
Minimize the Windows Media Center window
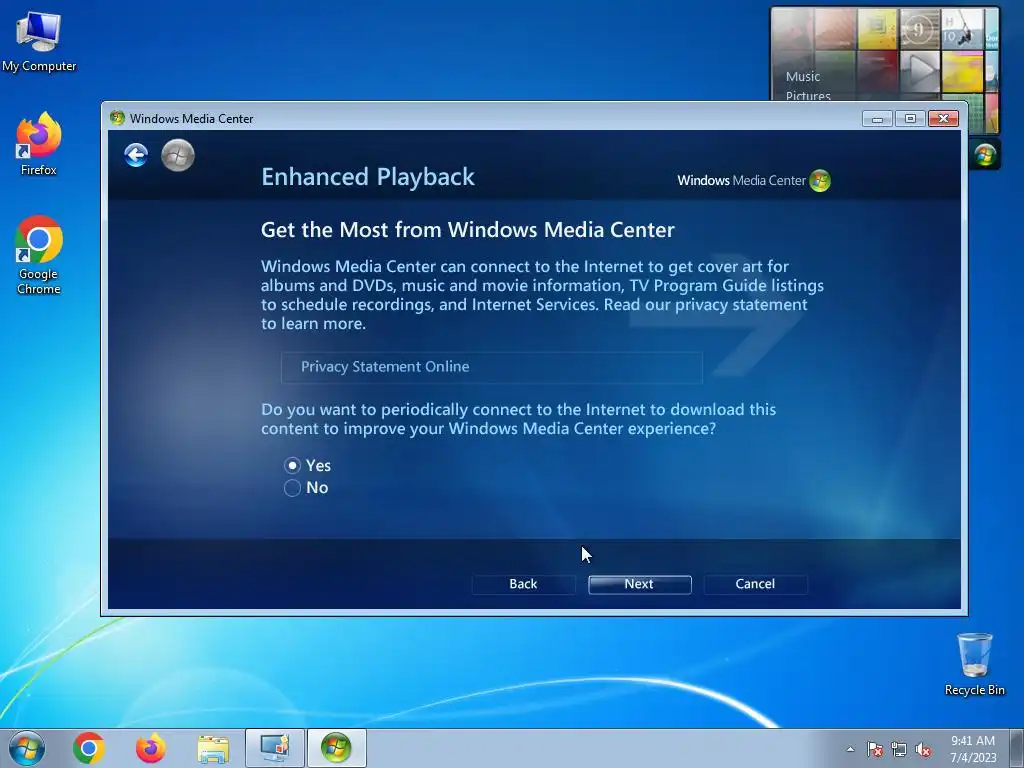(878, 119)
